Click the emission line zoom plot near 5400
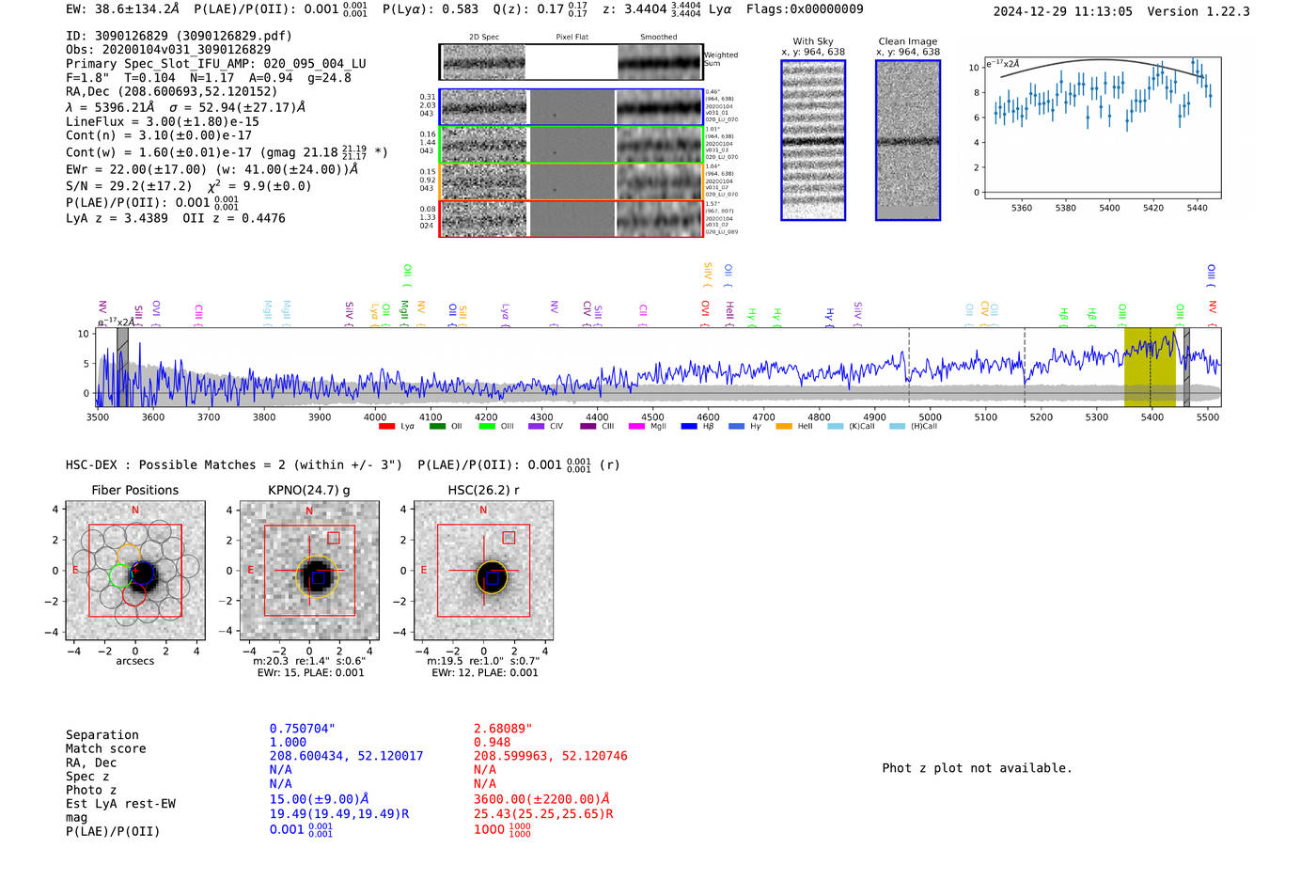Screen dimensions: 1316x896 tap(1102, 128)
